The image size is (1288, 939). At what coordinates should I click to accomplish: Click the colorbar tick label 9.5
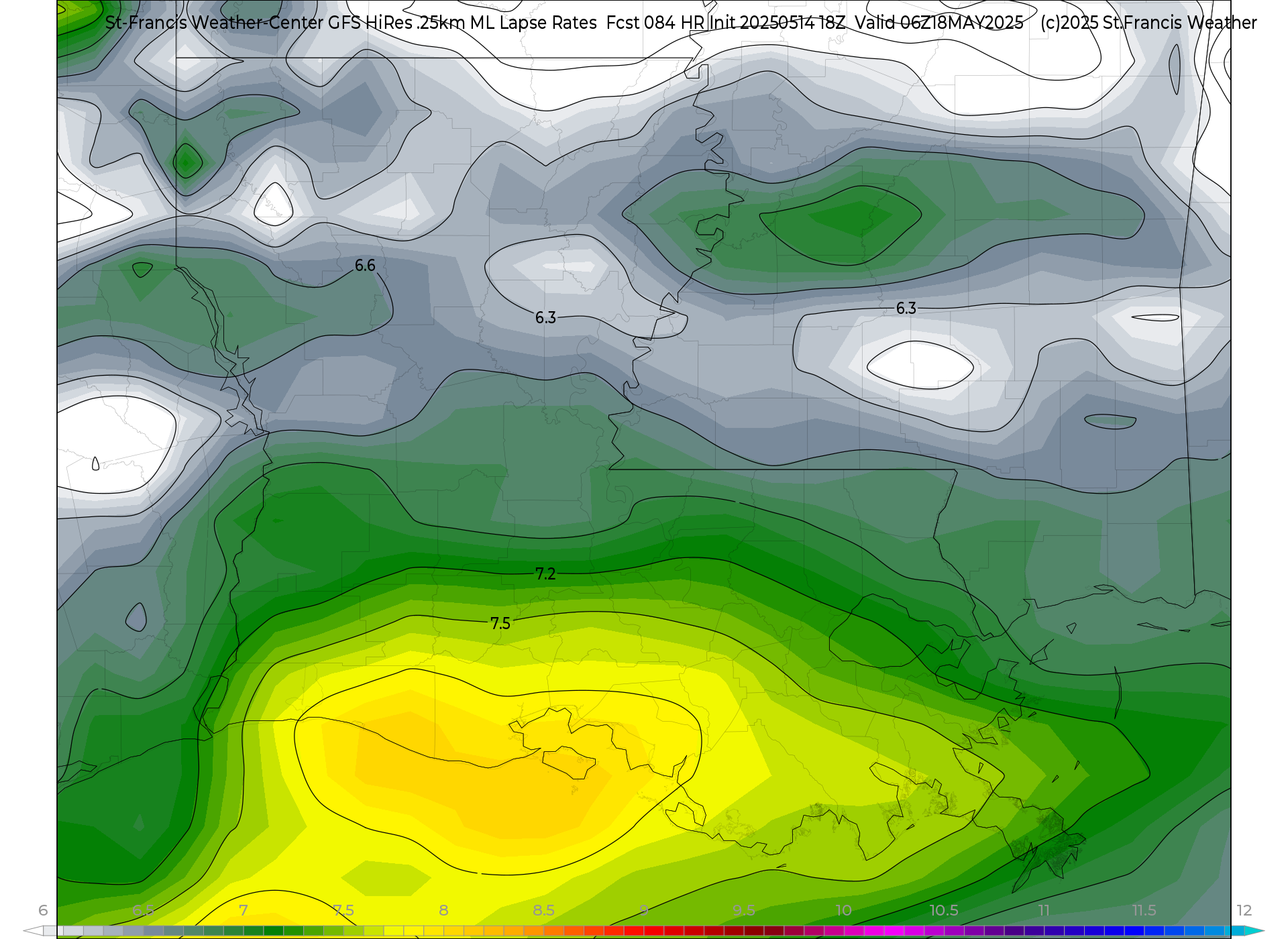coord(744,911)
